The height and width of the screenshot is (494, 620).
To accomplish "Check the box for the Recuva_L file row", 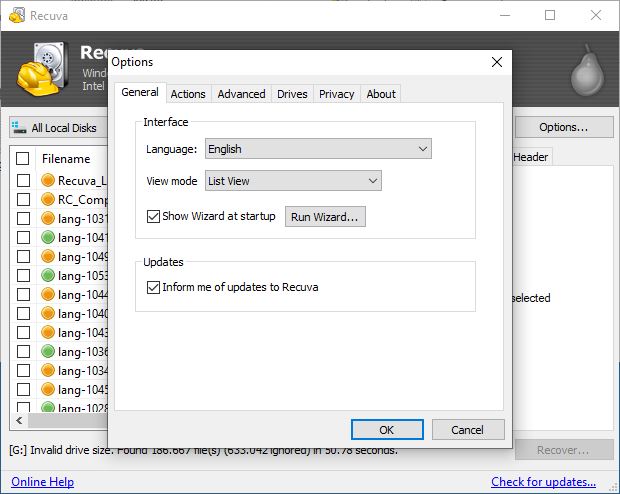I will point(23,180).
